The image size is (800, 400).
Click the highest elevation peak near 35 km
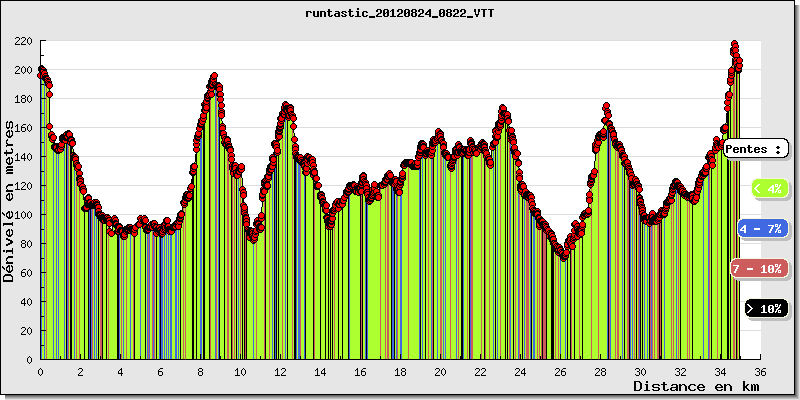(734, 44)
